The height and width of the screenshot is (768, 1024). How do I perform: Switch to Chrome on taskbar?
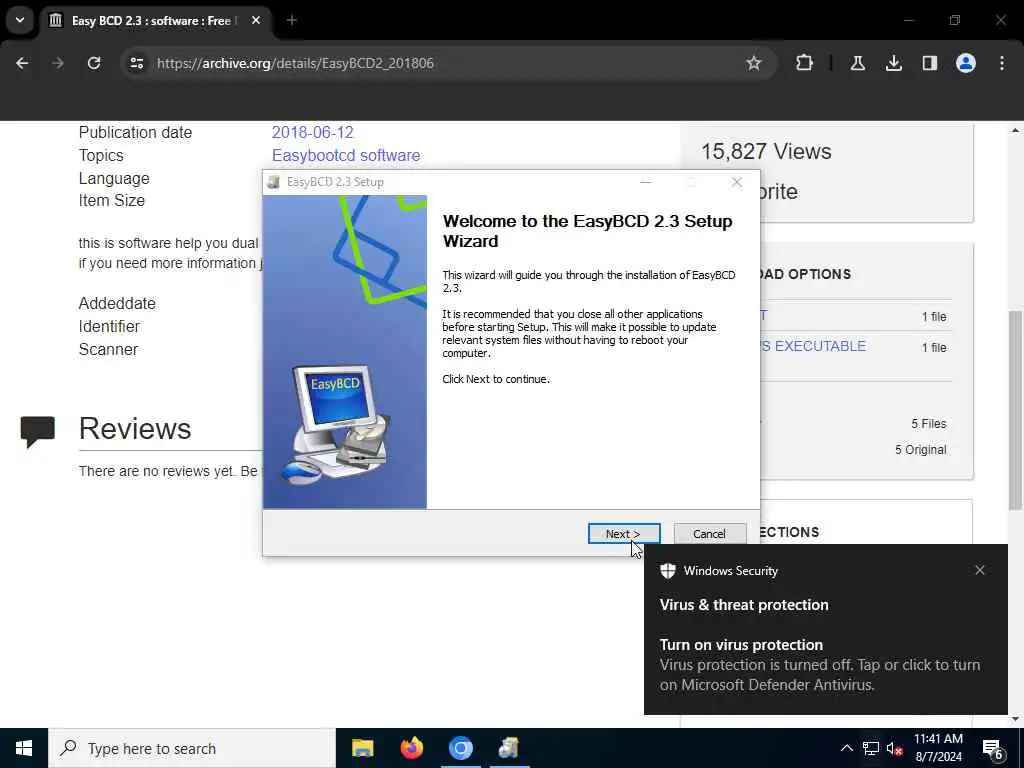[x=460, y=748]
